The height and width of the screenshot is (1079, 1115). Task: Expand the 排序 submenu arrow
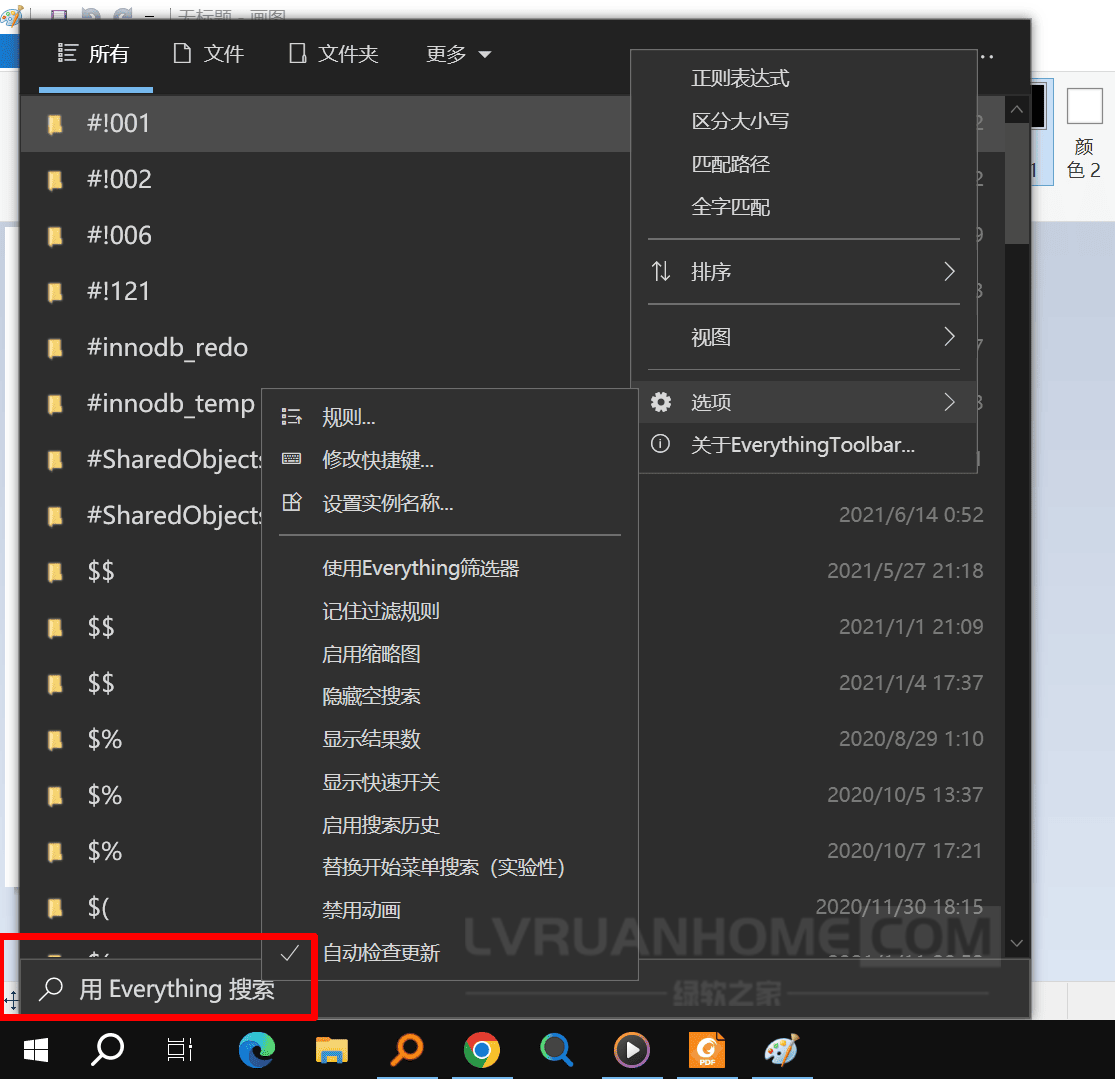949,272
